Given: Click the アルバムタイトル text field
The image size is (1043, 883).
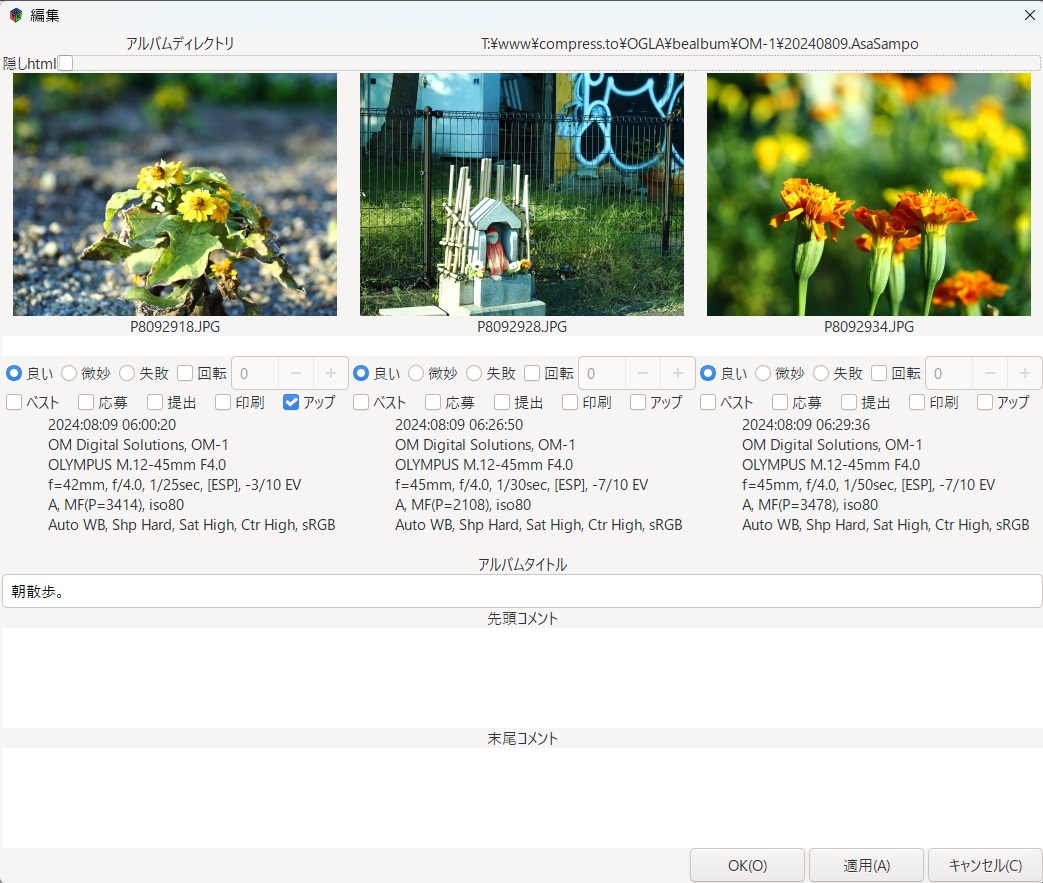Looking at the screenshot, I should (x=521, y=591).
